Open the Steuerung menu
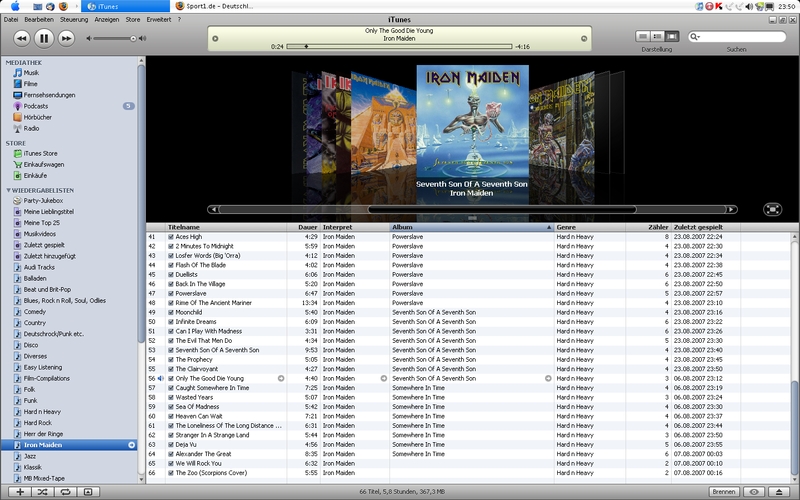 click(x=74, y=19)
